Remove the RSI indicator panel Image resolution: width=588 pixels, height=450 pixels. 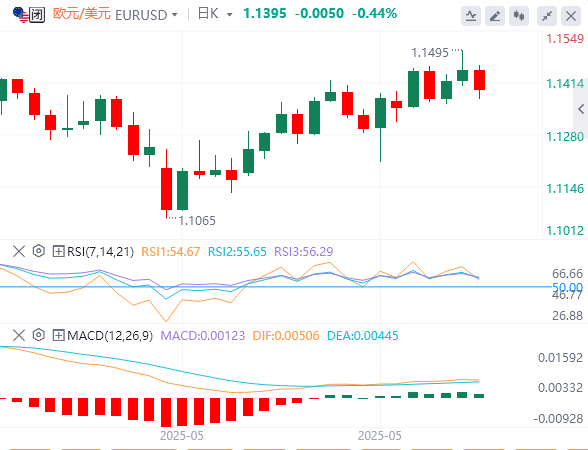pyautogui.click(x=19, y=251)
